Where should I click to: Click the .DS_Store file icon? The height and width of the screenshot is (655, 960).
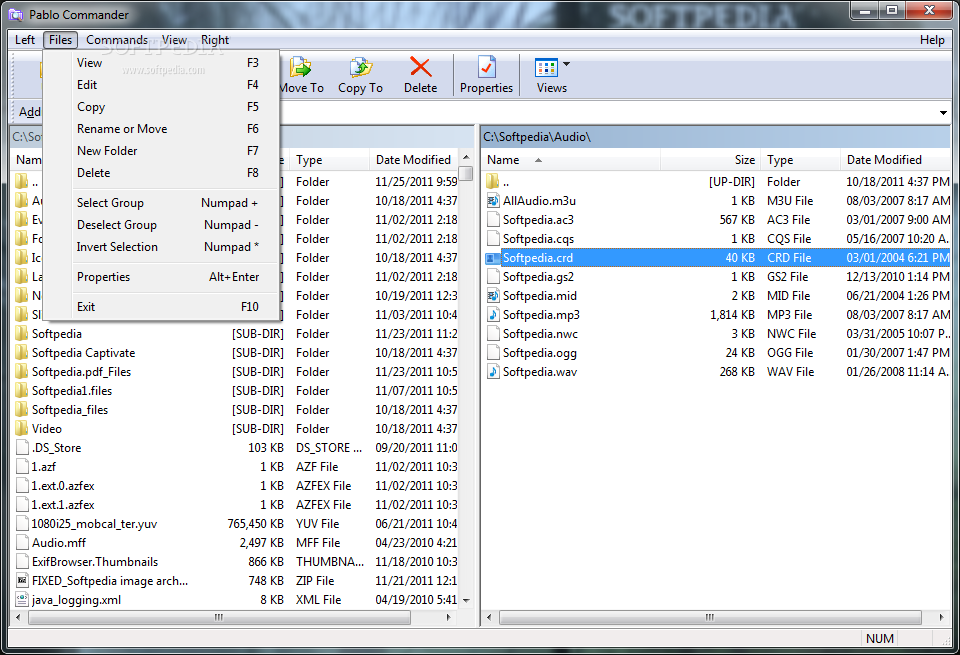coord(22,447)
